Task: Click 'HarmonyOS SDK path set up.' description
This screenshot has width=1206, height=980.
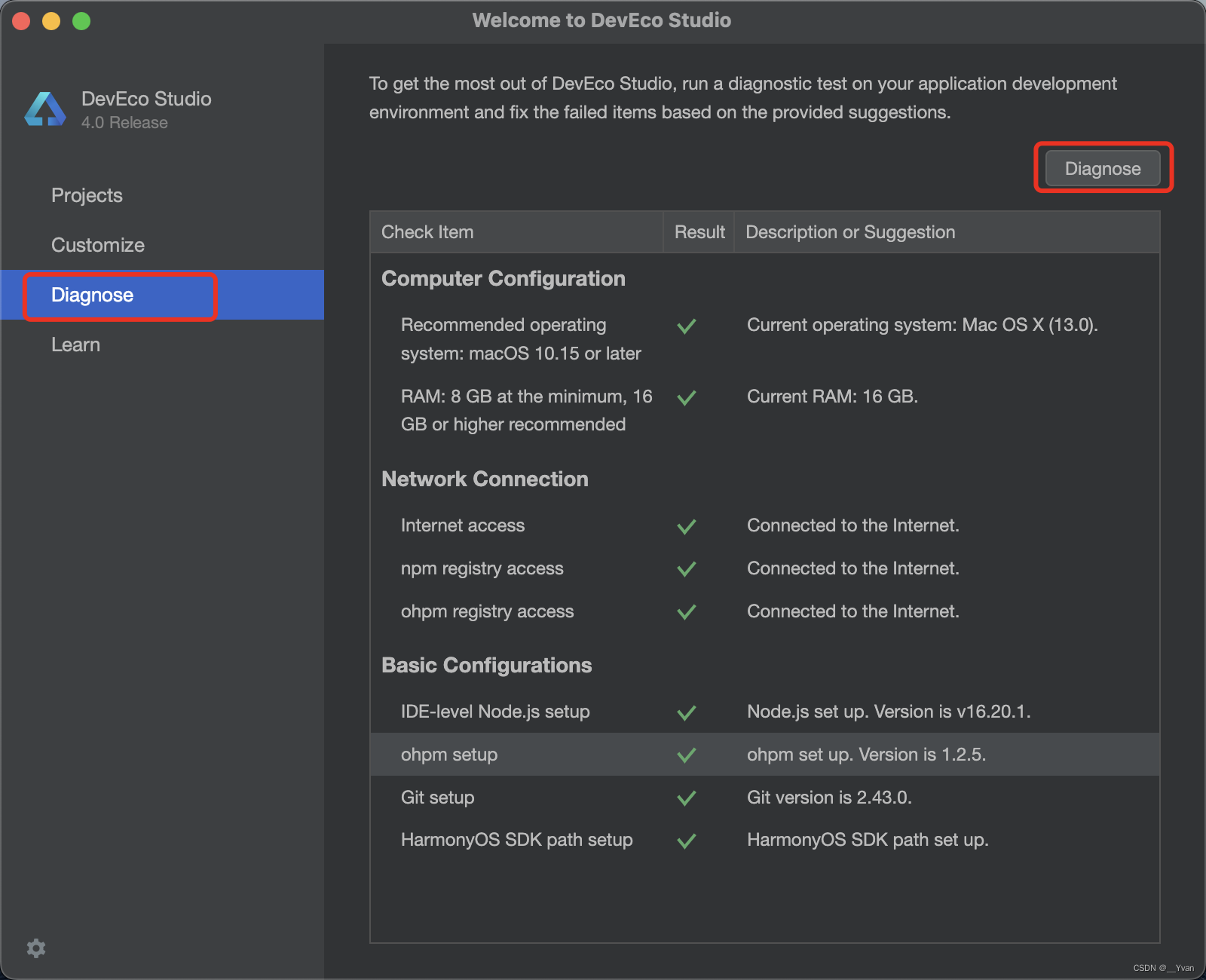Action: click(868, 840)
